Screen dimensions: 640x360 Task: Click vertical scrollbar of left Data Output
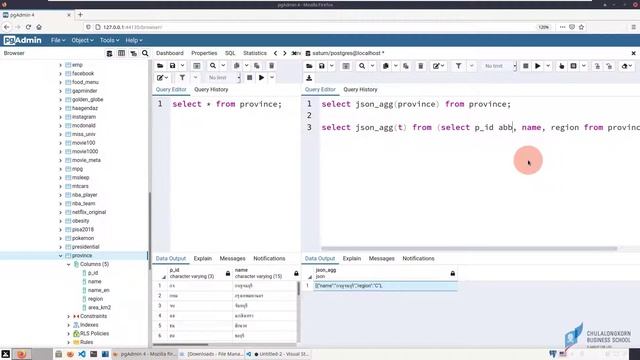pos(298,289)
